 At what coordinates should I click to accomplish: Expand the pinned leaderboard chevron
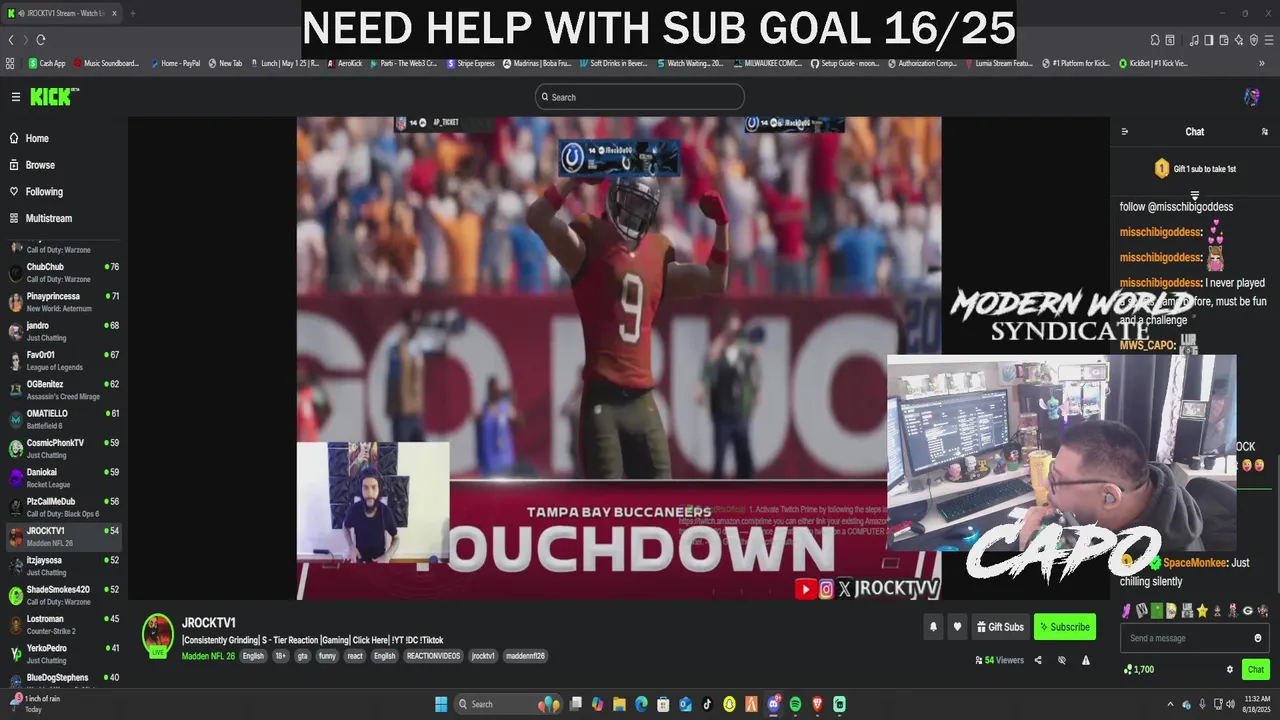1194,195
